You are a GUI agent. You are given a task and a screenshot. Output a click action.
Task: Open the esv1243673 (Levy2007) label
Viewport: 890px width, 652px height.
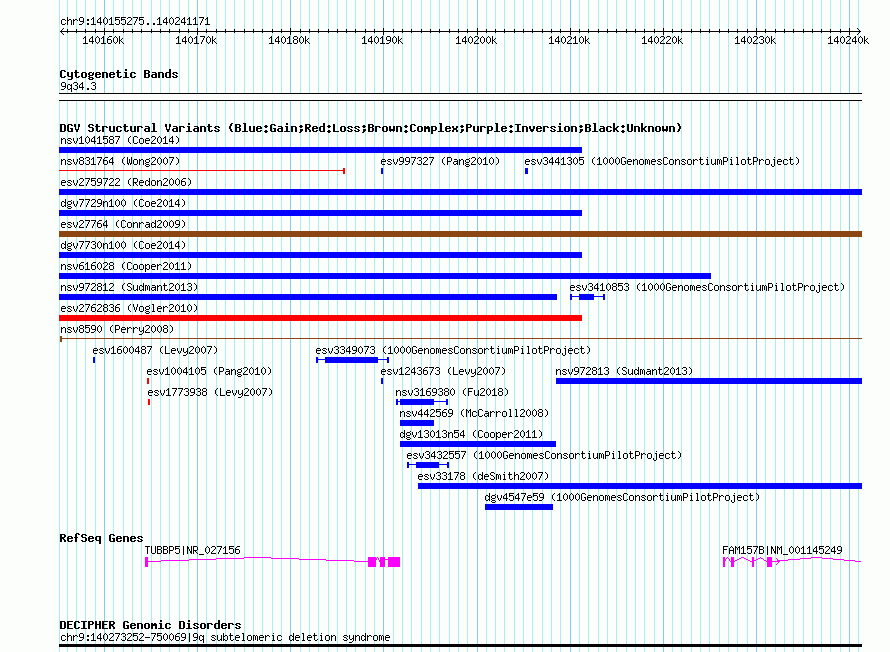click(443, 371)
